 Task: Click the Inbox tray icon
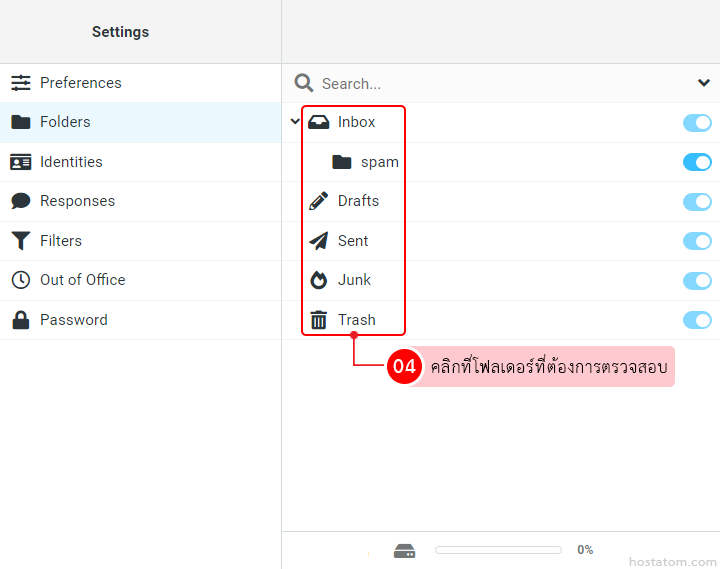pyautogui.click(x=318, y=122)
